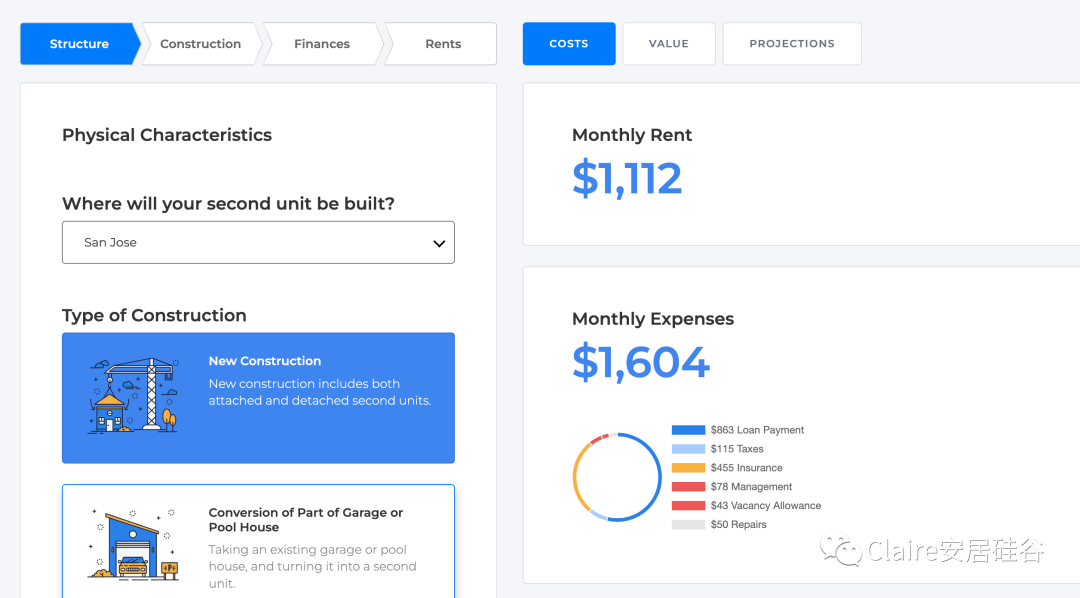The height and width of the screenshot is (598, 1080).
Task: Open the PROJECTIONS results tab
Action: 792,43
